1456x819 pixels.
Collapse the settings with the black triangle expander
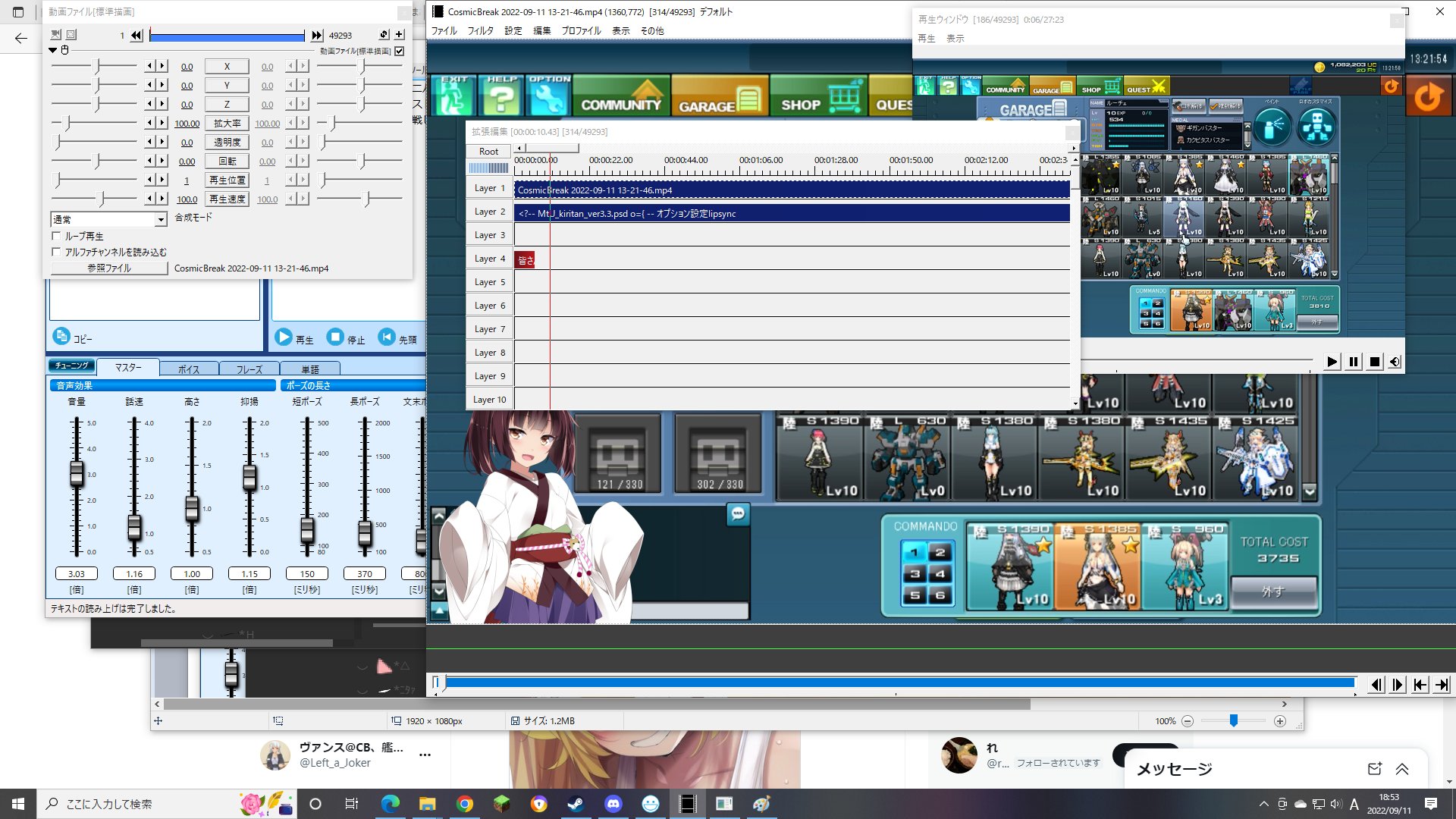tap(52, 50)
